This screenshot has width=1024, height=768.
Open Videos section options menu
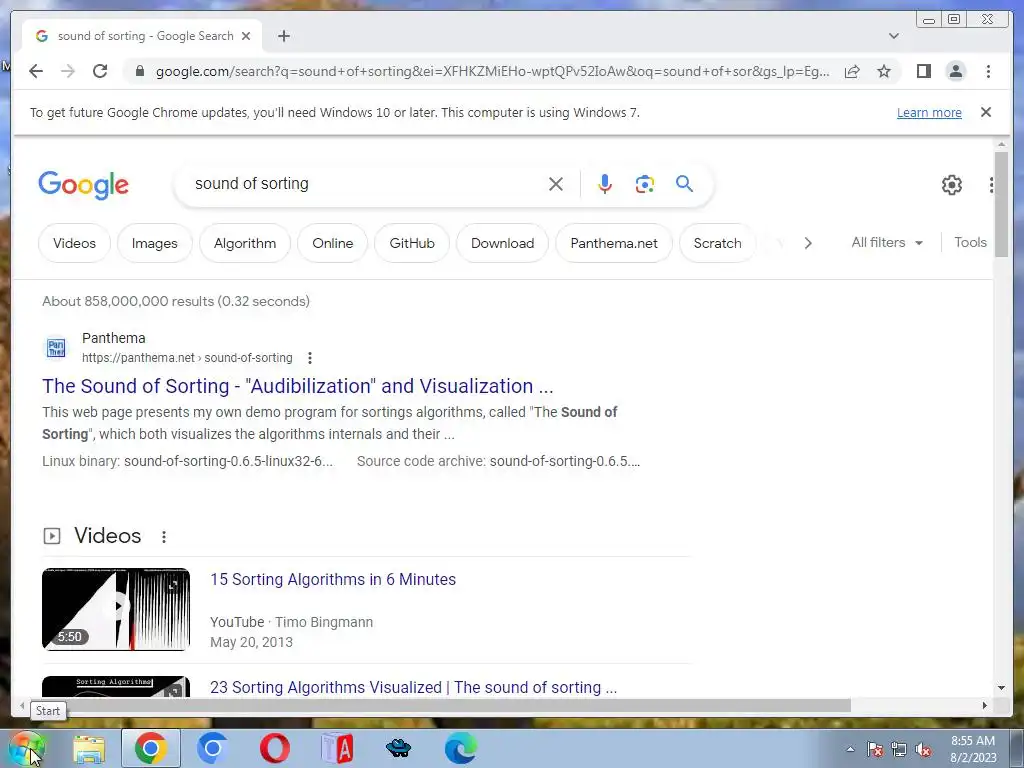[164, 537]
